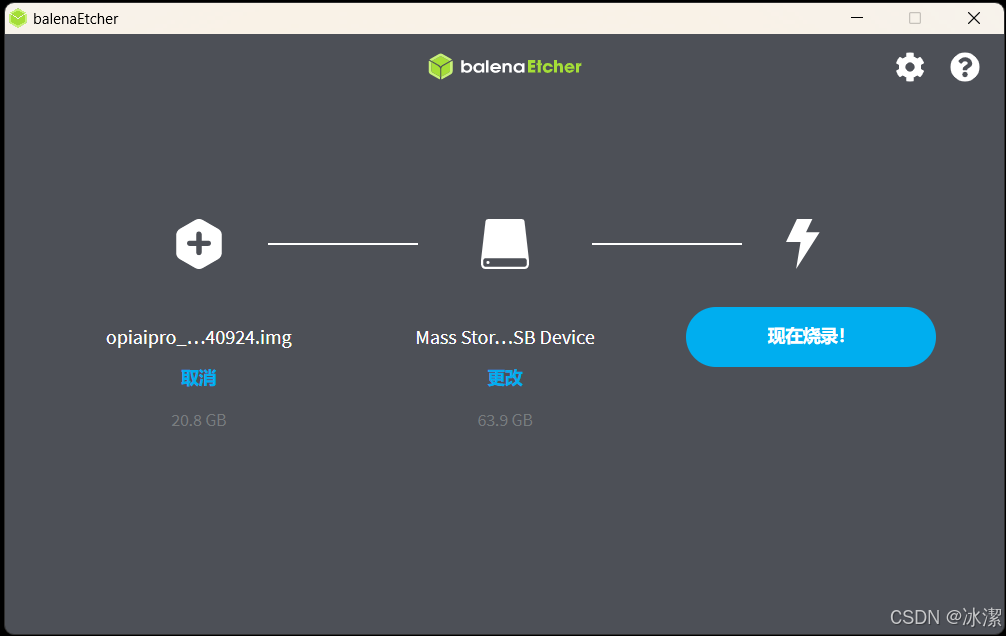The width and height of the screenshot is (1006, 636).
Task: Click the 63.9 GB drive size text
Action: coord(505,420)
